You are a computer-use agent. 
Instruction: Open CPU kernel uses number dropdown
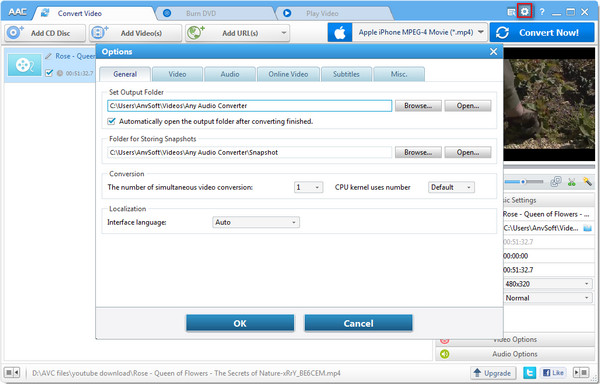tap(451, 187)
